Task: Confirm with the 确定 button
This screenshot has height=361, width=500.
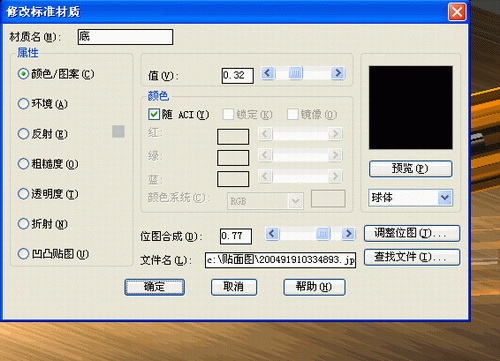Action: [155, 287]
